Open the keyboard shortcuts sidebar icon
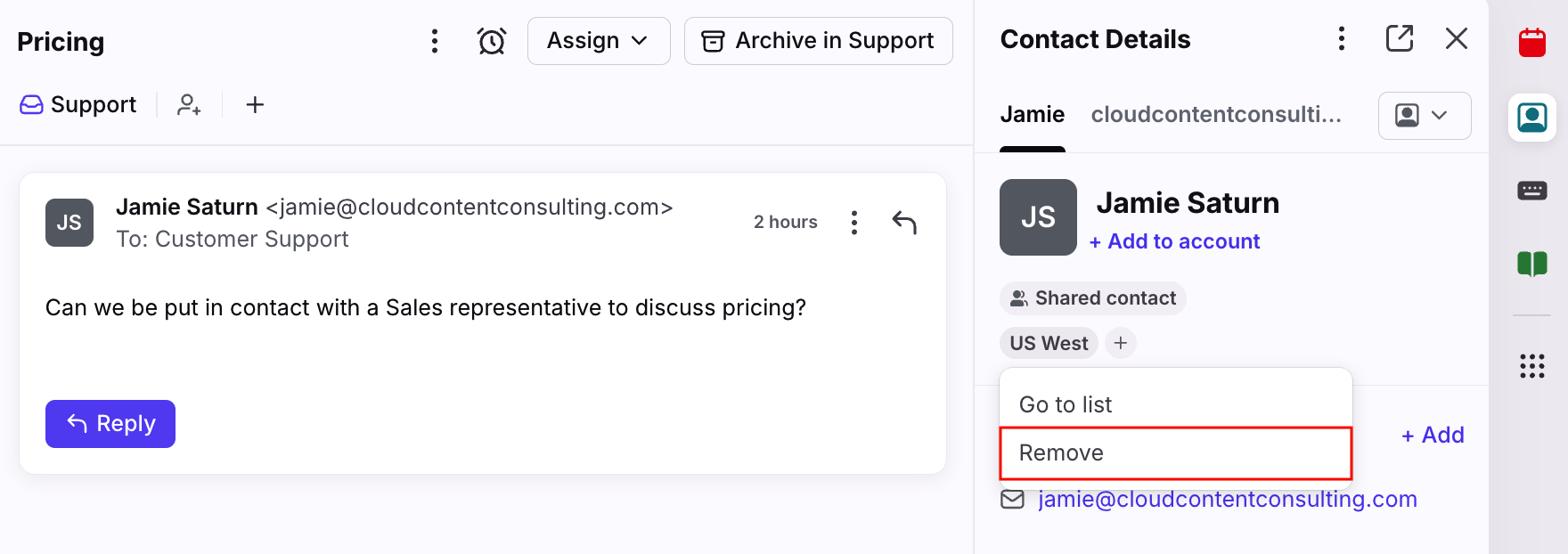 tap(1532, 191)
